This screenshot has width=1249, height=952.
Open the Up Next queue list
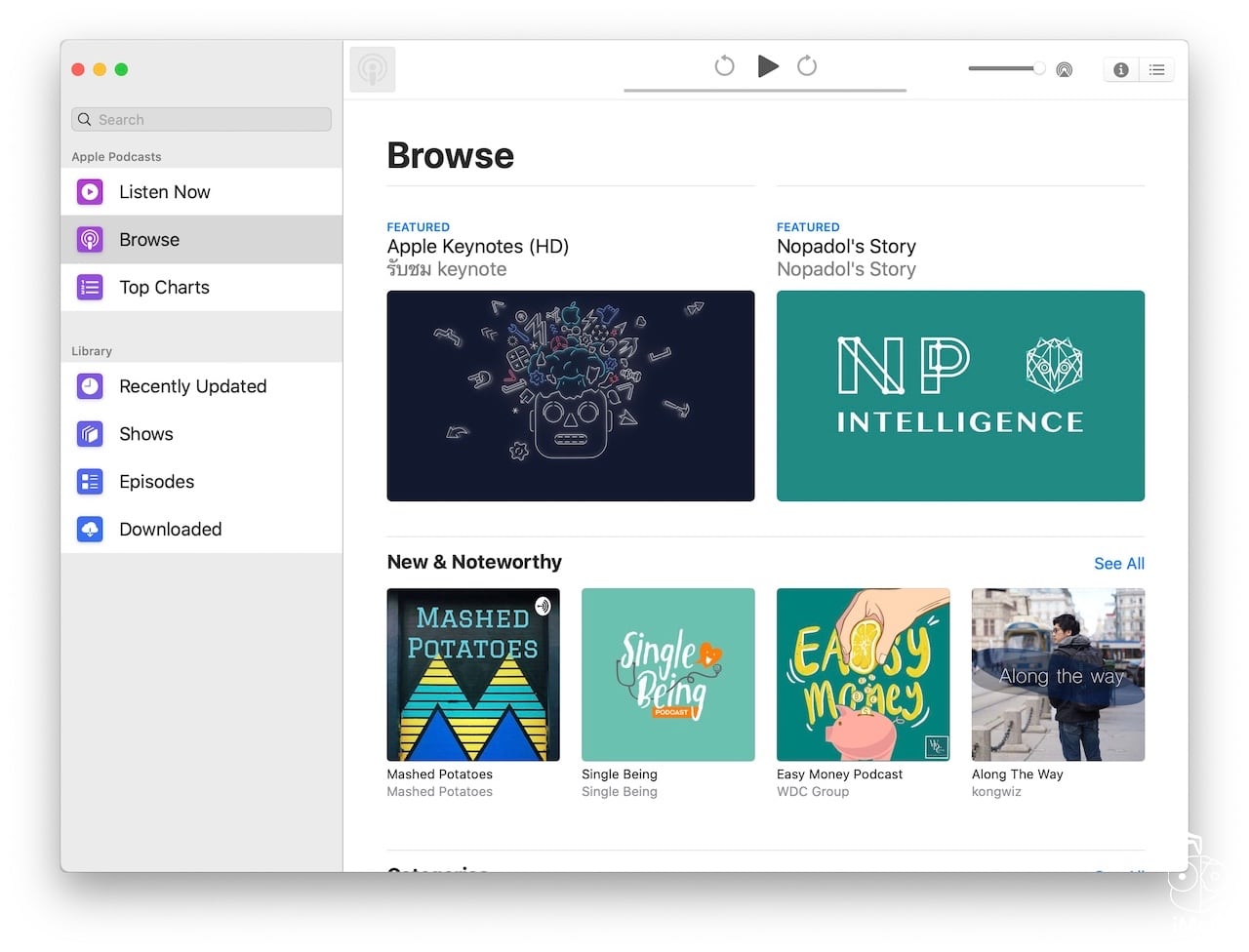tap(1157, 69)
